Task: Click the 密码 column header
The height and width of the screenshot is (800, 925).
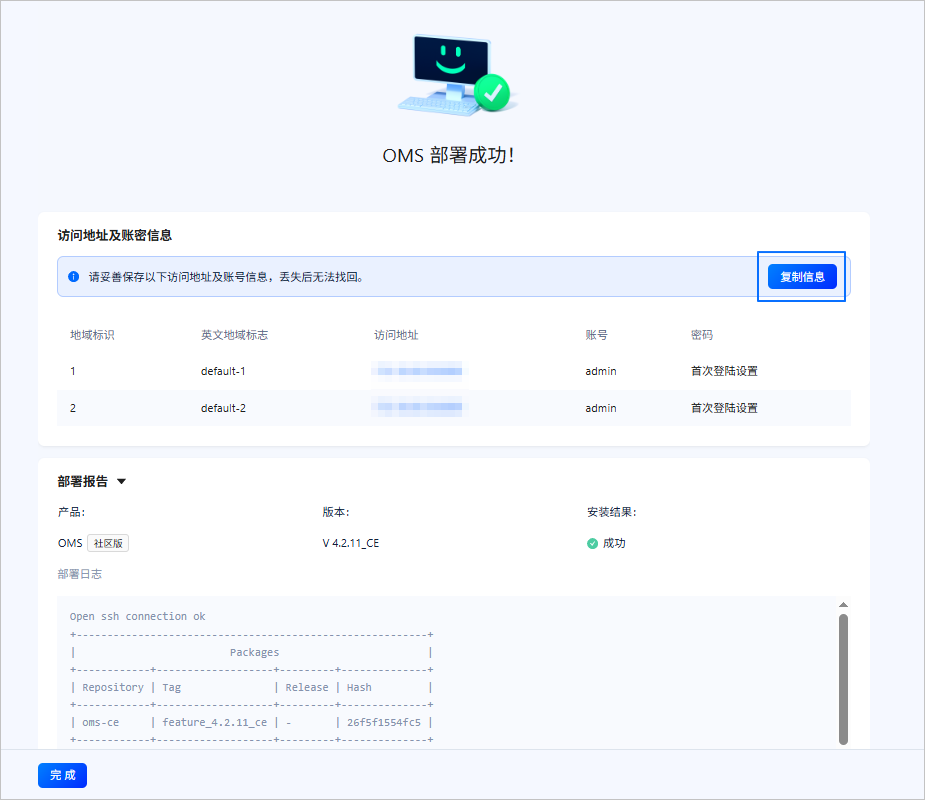Action: point(702,335)
